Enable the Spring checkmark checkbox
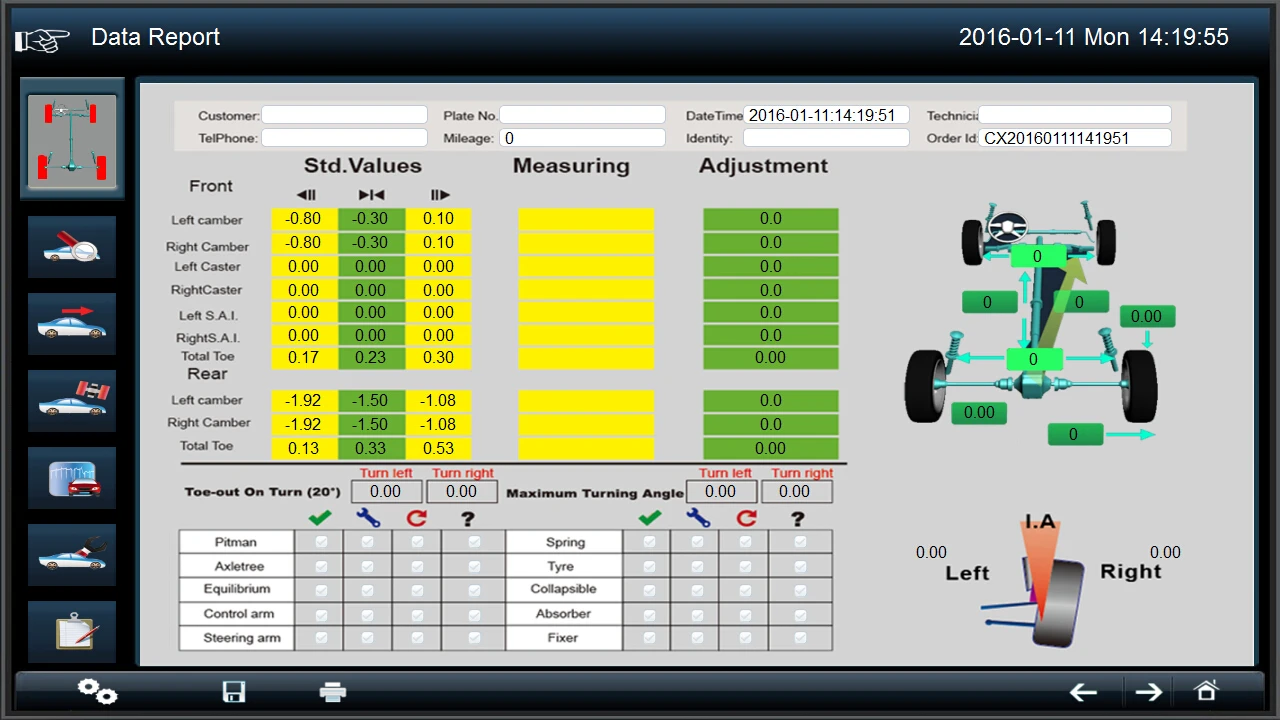The width and height of the screenshot is (1280, 720). click(648, 541)
